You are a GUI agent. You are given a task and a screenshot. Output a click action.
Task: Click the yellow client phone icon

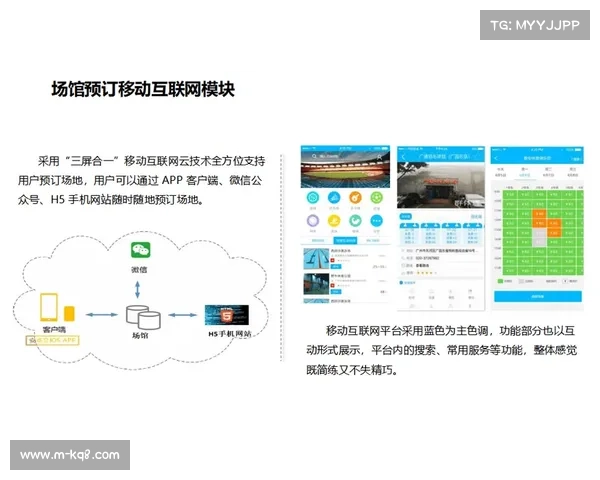pos(49,307)
